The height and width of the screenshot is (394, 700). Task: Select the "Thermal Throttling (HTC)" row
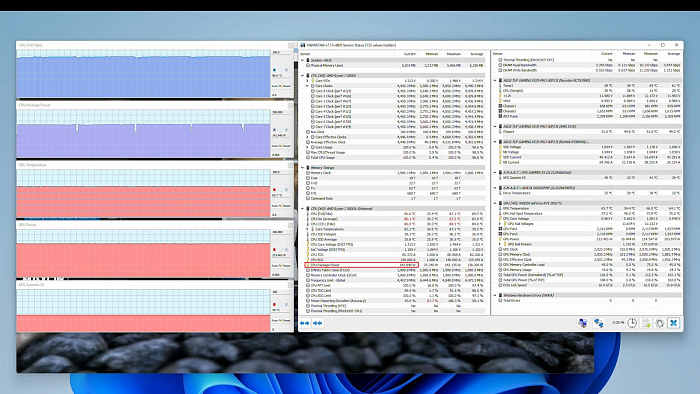tap(395, 306)
